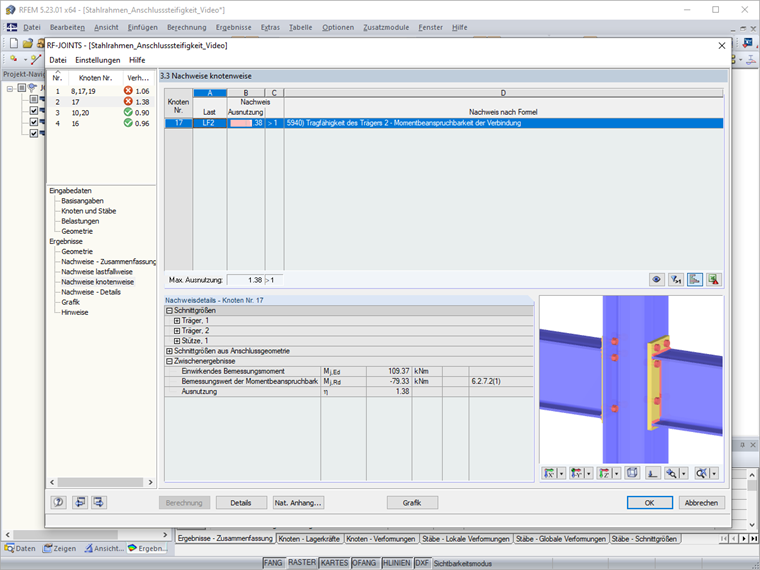Screen dimensions: 760x570
Task: Toggle OFANG object snap in status bar
Action: [x=364, y=563]
